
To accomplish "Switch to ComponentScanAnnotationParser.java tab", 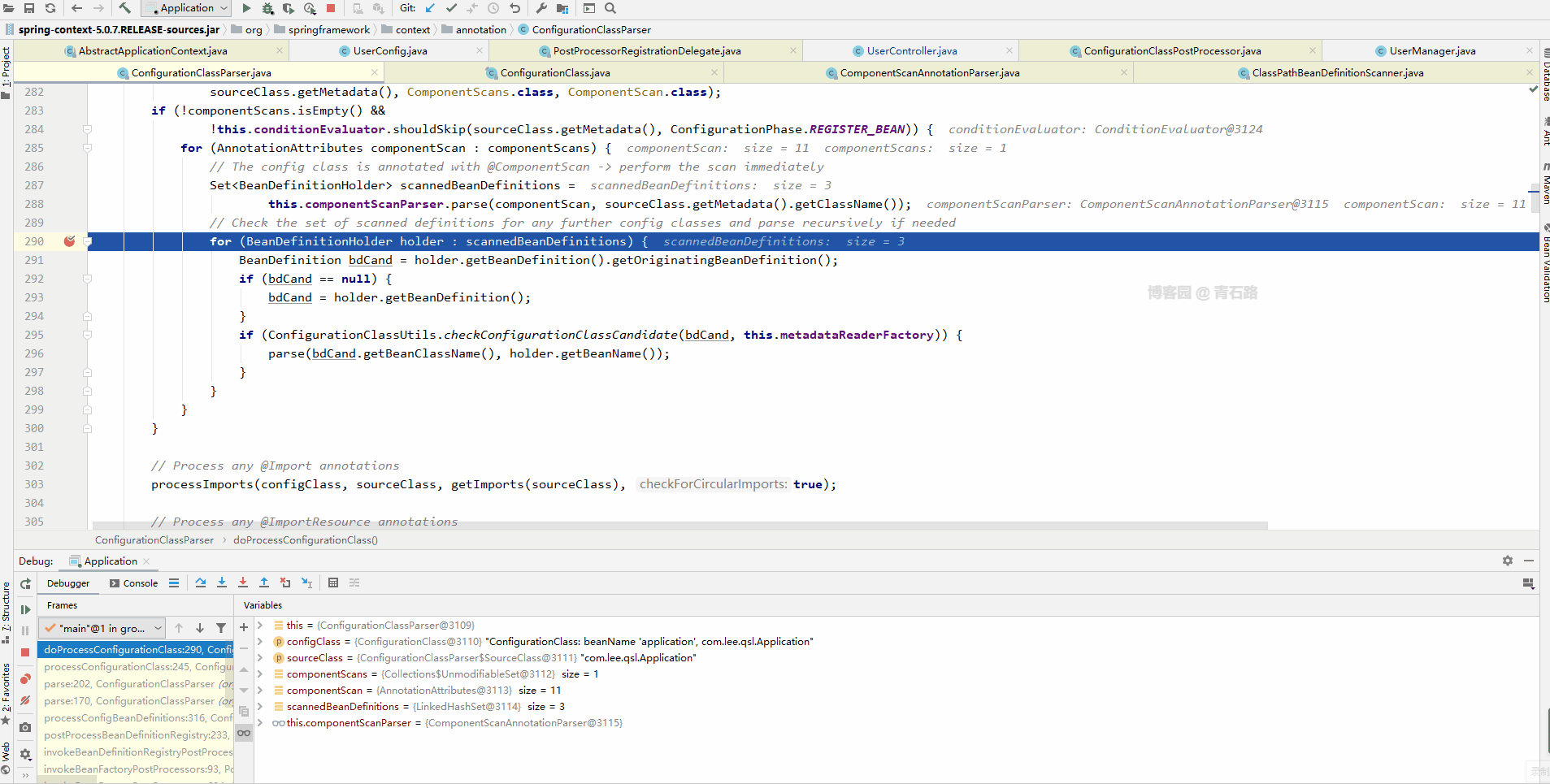I will [x=929, y=72].
